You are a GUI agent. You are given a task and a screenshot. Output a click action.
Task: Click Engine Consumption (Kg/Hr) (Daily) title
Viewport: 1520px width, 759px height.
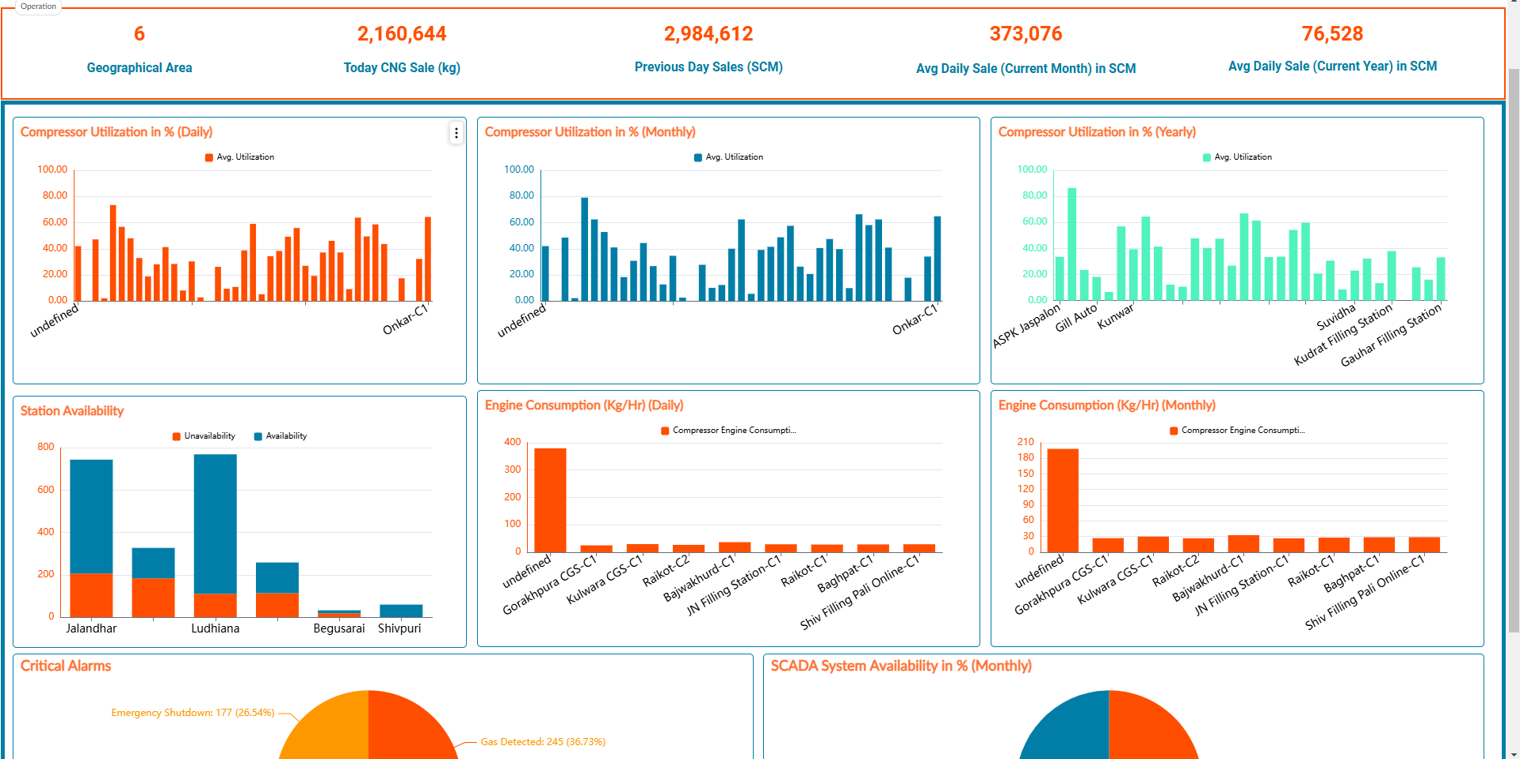584,405
